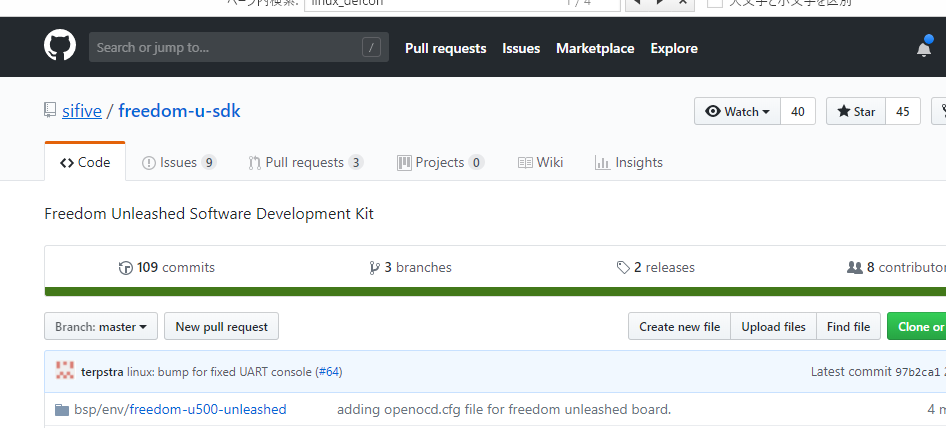The height and width of the screenshot is (428, 946).
Task: Open the GitHub Octocat home logo
Action: 60,46
